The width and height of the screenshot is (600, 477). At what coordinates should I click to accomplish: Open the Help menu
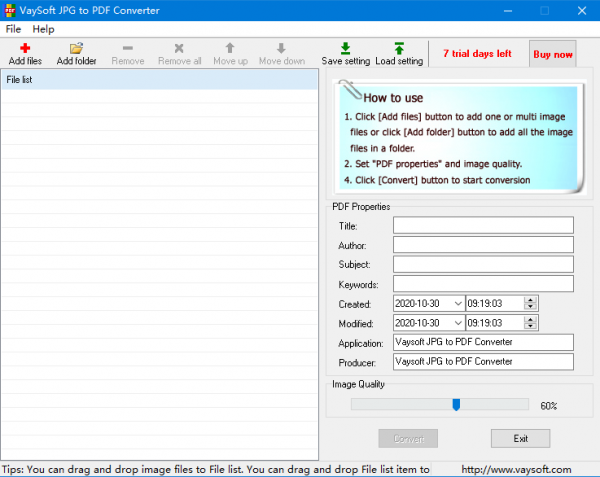[43, 29]
